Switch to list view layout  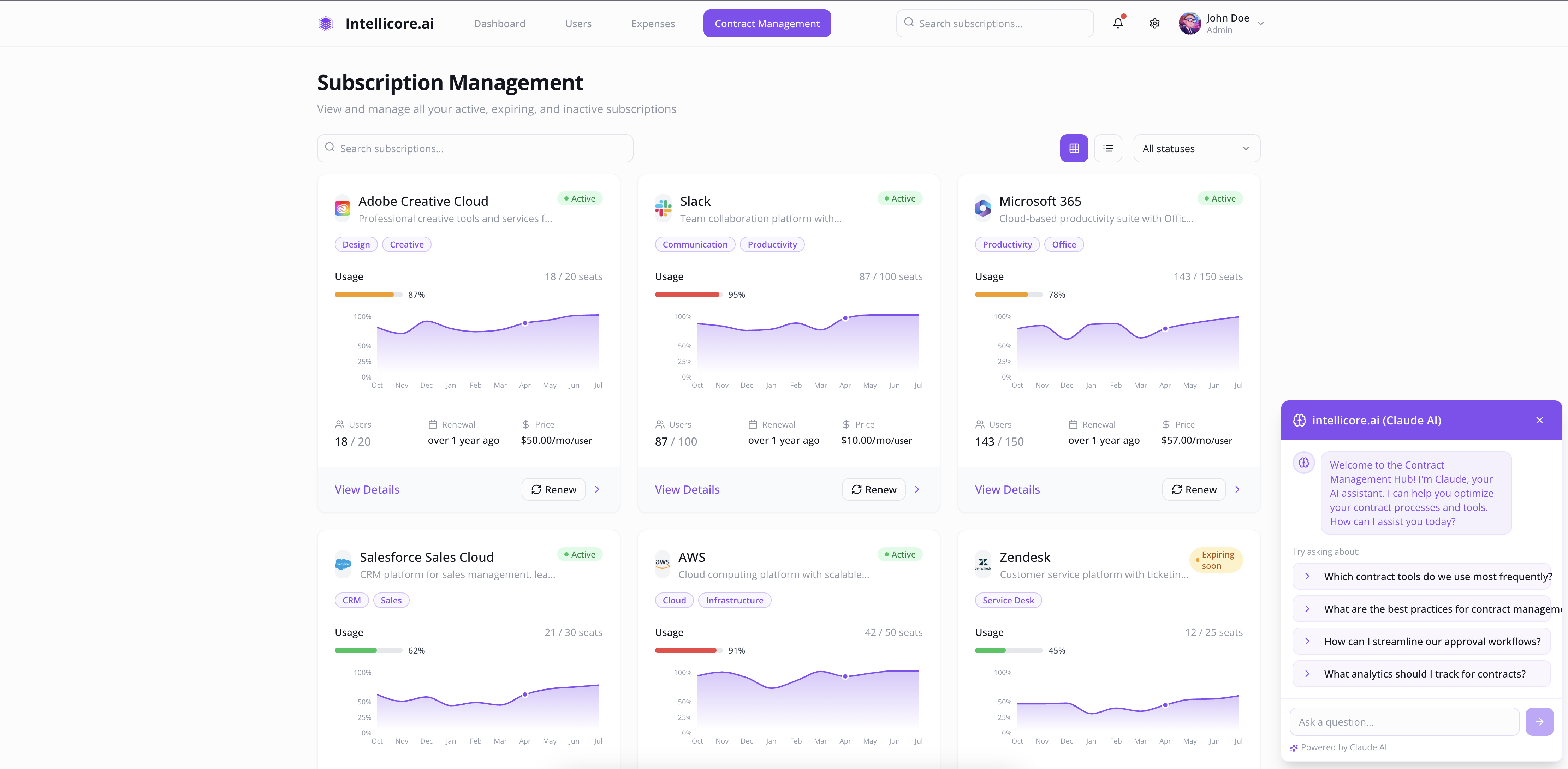(x=1108, y=148)
